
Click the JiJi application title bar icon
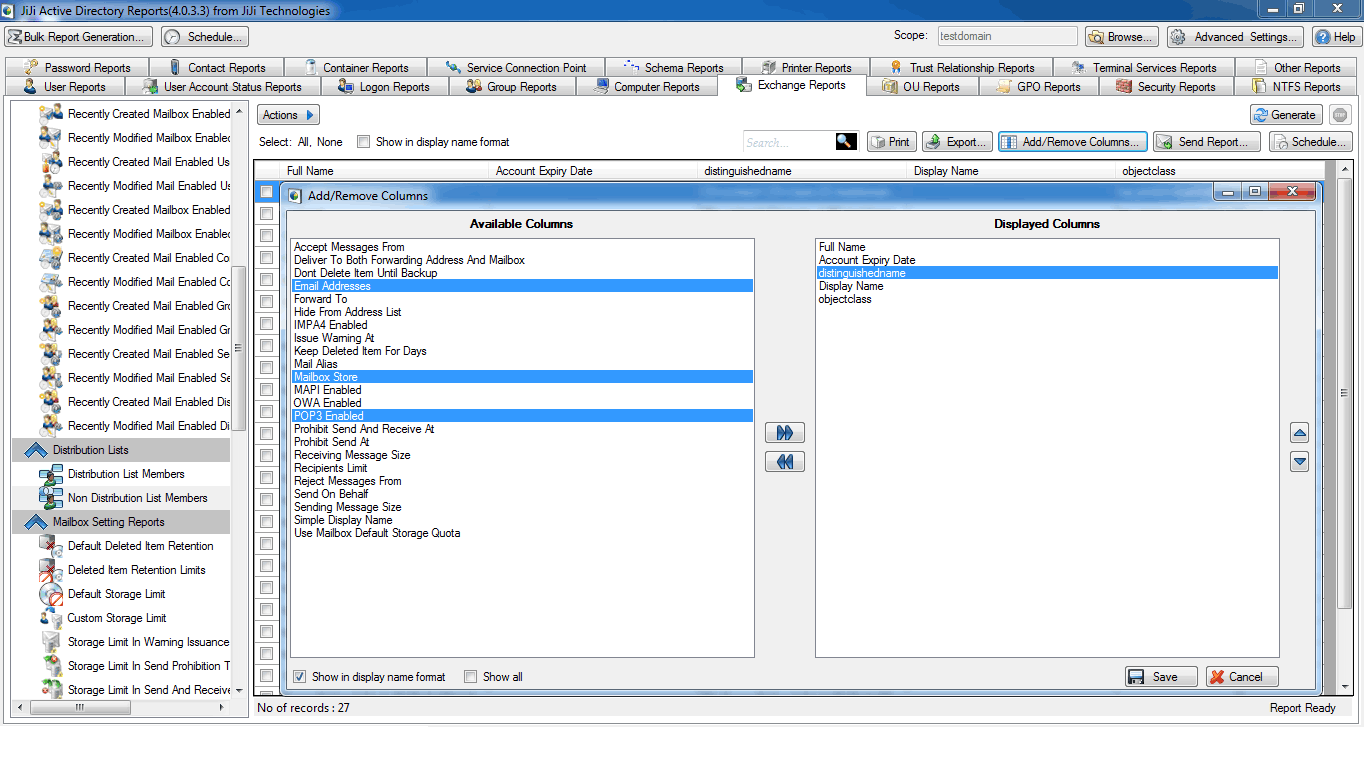coord(10,10)
